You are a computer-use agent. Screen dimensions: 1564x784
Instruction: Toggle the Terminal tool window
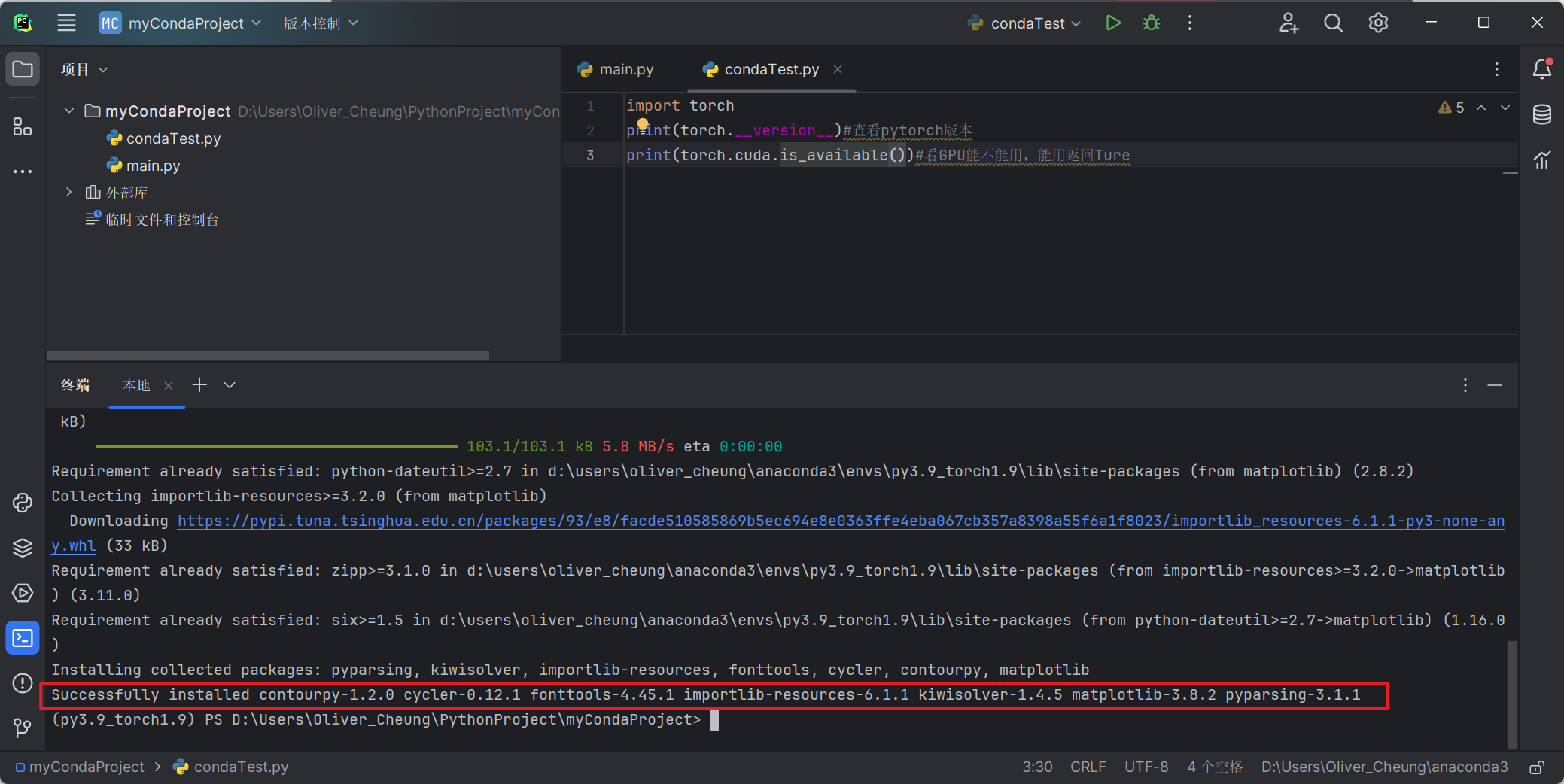[x=23, y=638]
